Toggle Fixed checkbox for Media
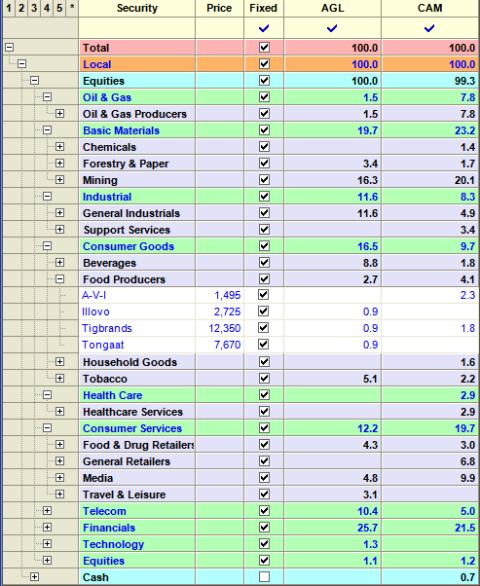Viewport: 480px width, 586px height. tap(264, 478)
